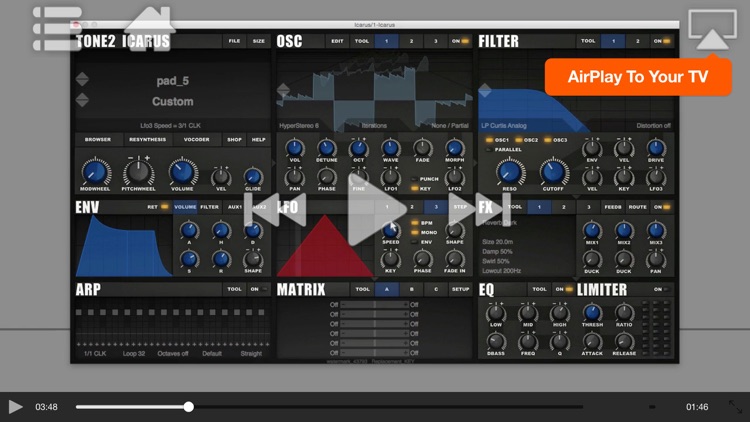Open the MATRIX SETUP page
Image resolution: width=750 pixels, height=422 pixels.
click(460, 289)
